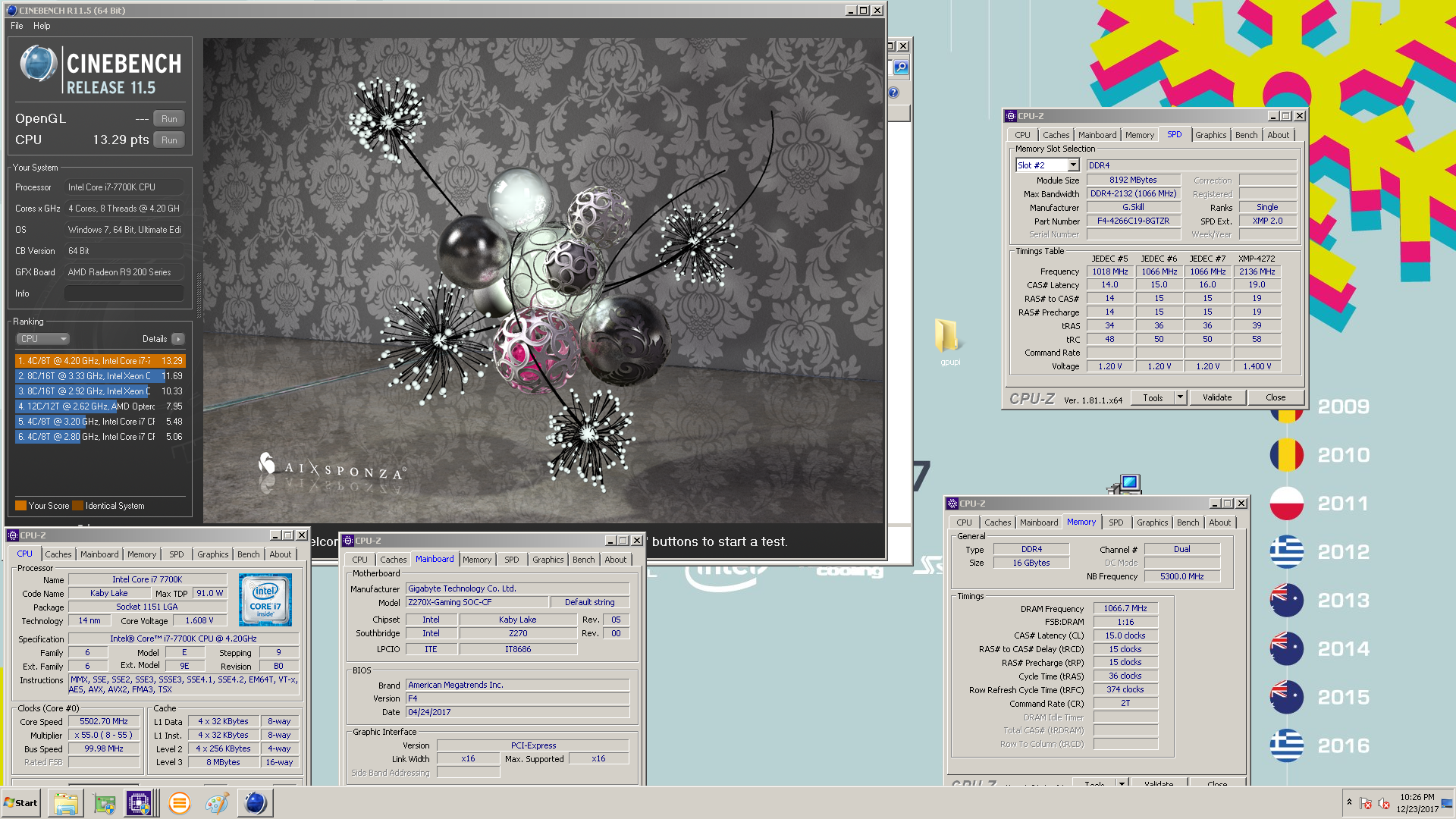Click the Info field in Your System
Screen dimensions: 1456x819
tap(124, 293)
